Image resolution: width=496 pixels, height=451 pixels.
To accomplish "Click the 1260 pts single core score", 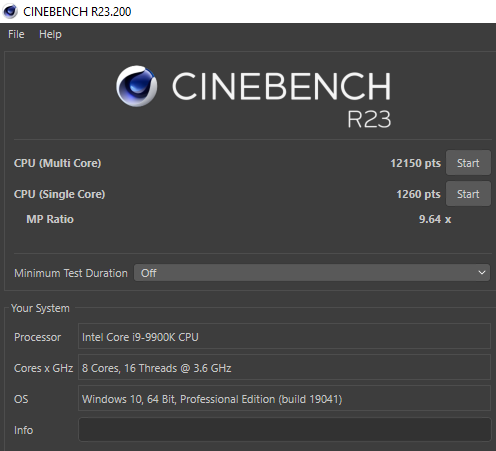I will click(x=418, y=194).
